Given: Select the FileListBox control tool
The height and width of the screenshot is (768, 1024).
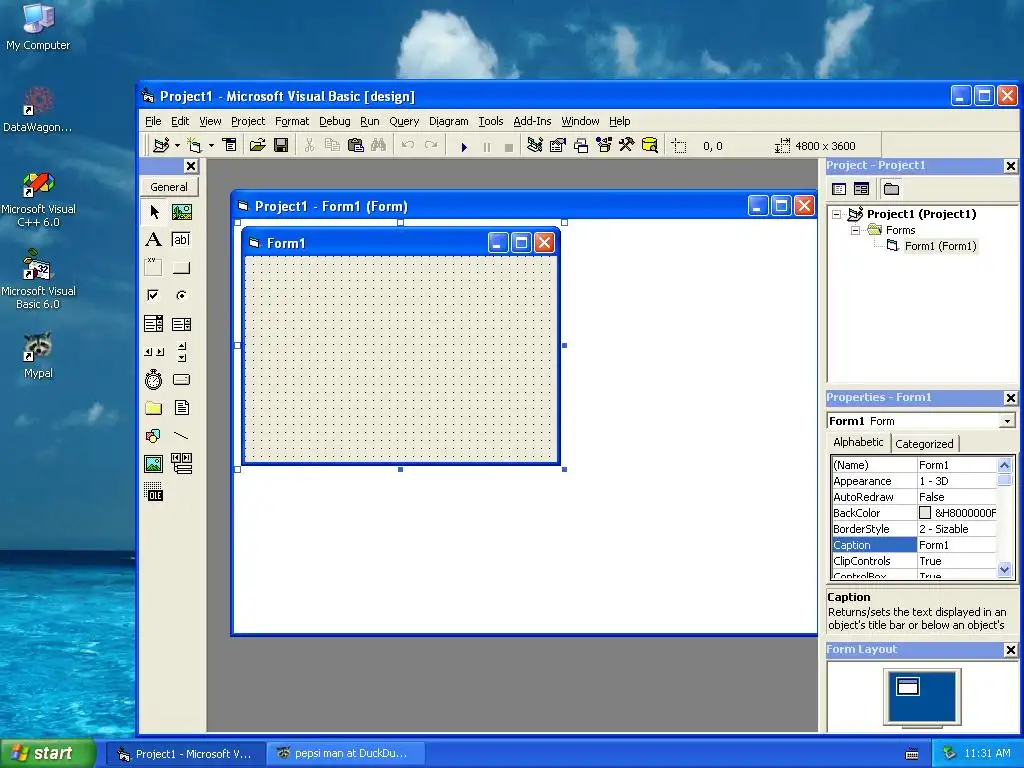Looking at the screenshot, I should pos(182,408).
